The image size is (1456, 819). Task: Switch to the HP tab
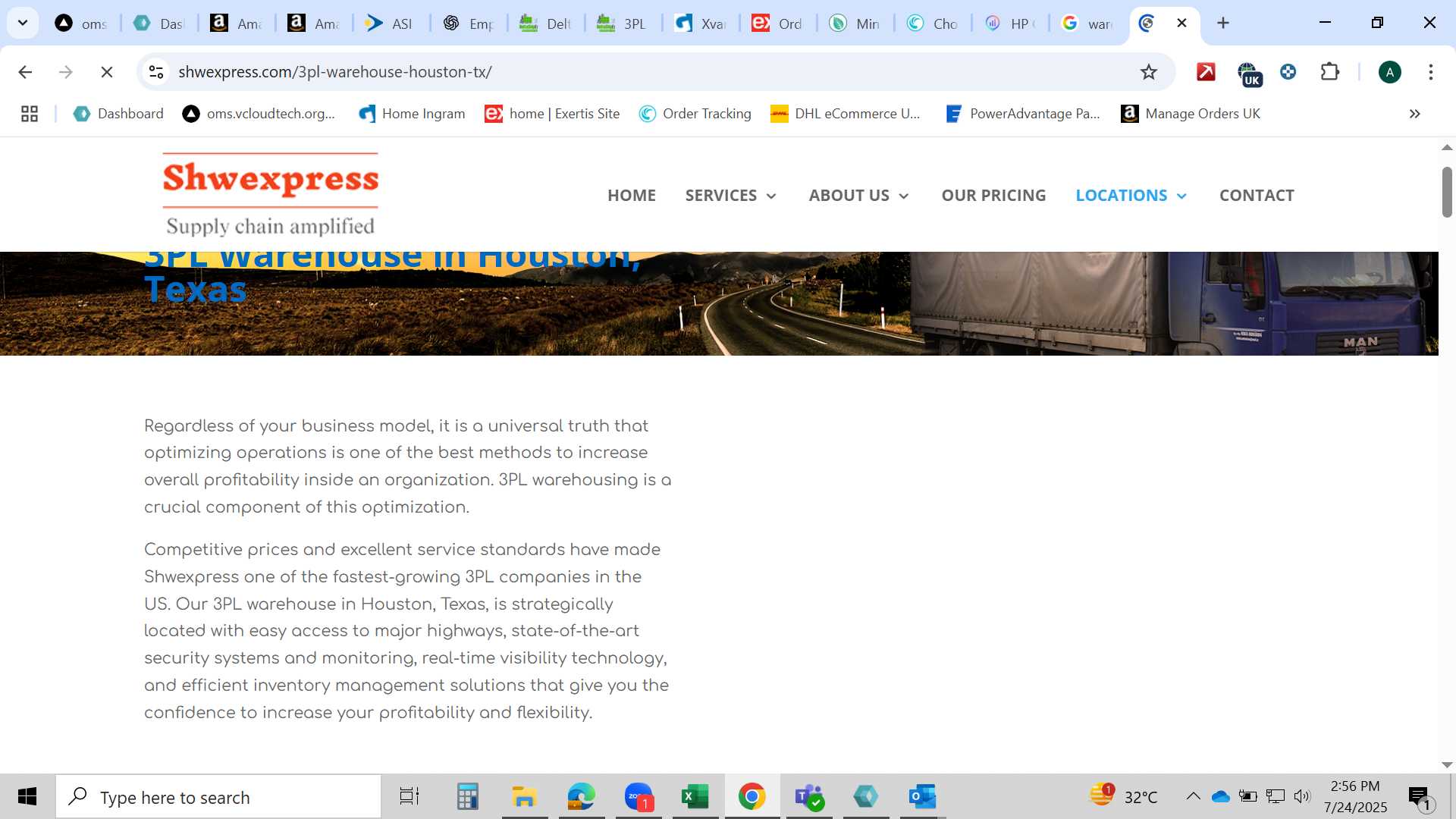click(1010, 24)
